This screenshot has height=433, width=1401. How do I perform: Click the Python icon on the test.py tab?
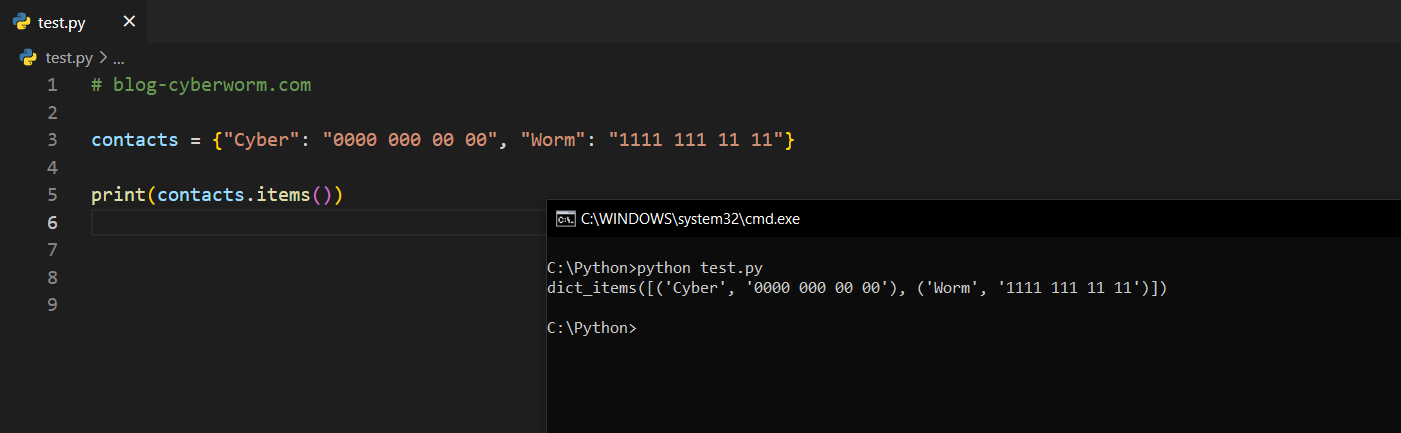21,21
